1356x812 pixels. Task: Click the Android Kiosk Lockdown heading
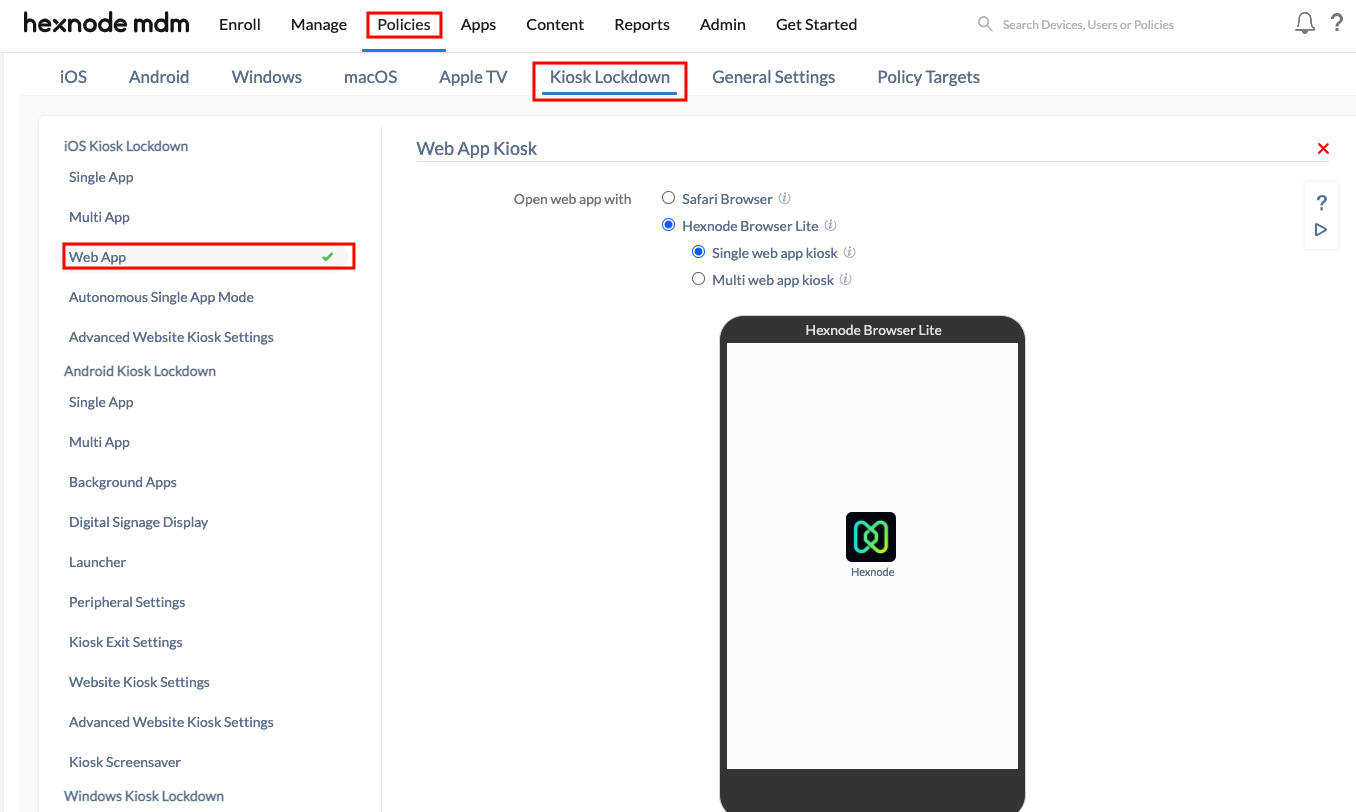click(x=140, y=371)
